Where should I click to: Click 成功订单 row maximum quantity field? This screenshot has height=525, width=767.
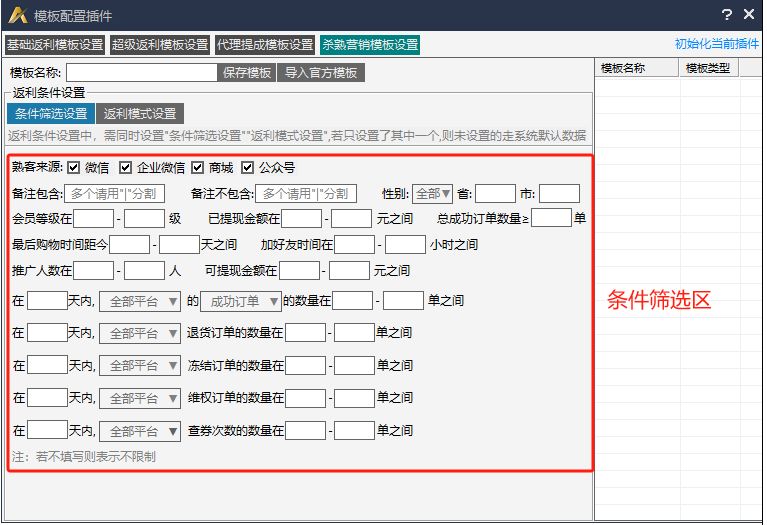coord(403,300)
